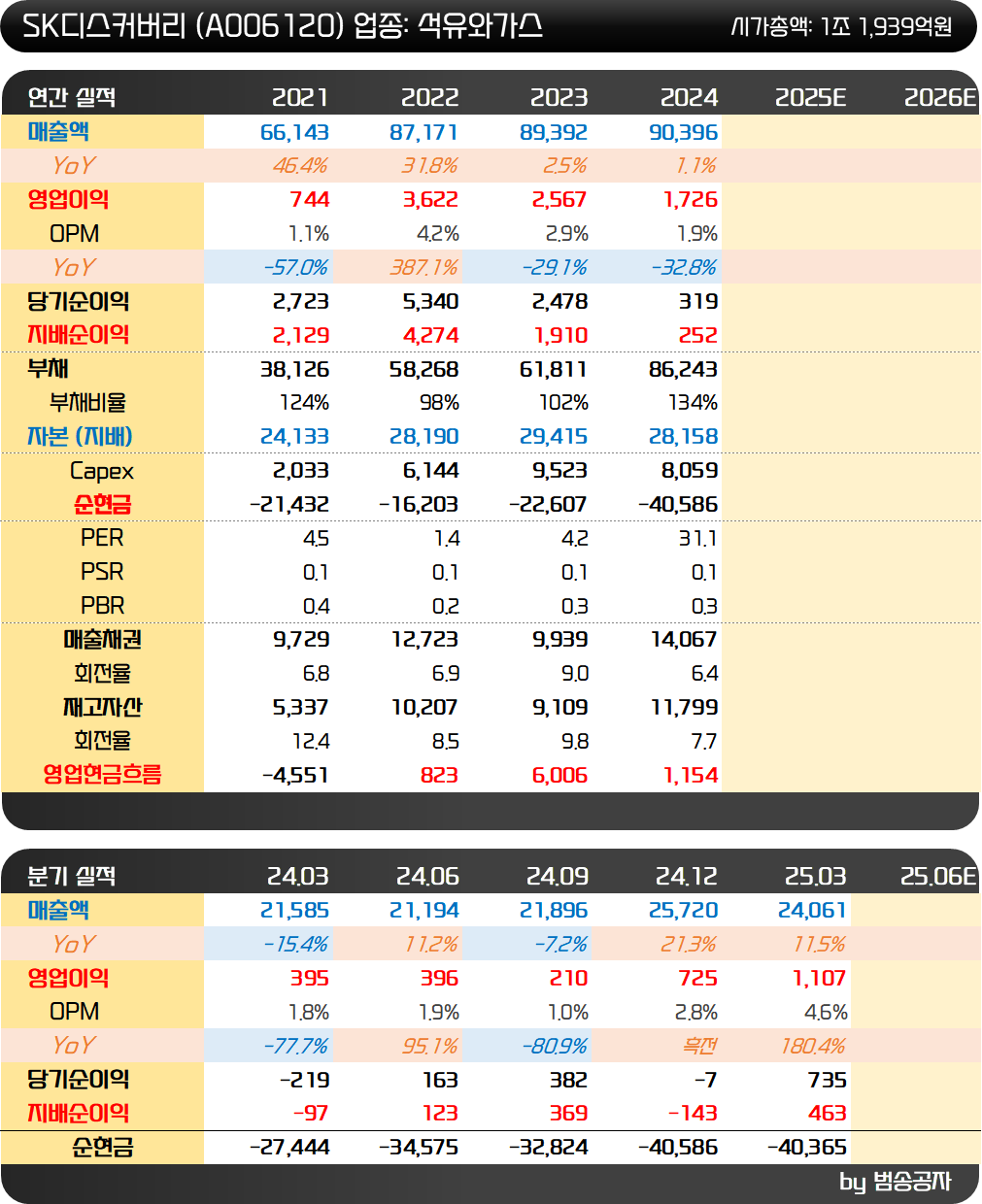
Task: Select the 24.12 quarterly revenue 25,720
Action: (683, 910)
